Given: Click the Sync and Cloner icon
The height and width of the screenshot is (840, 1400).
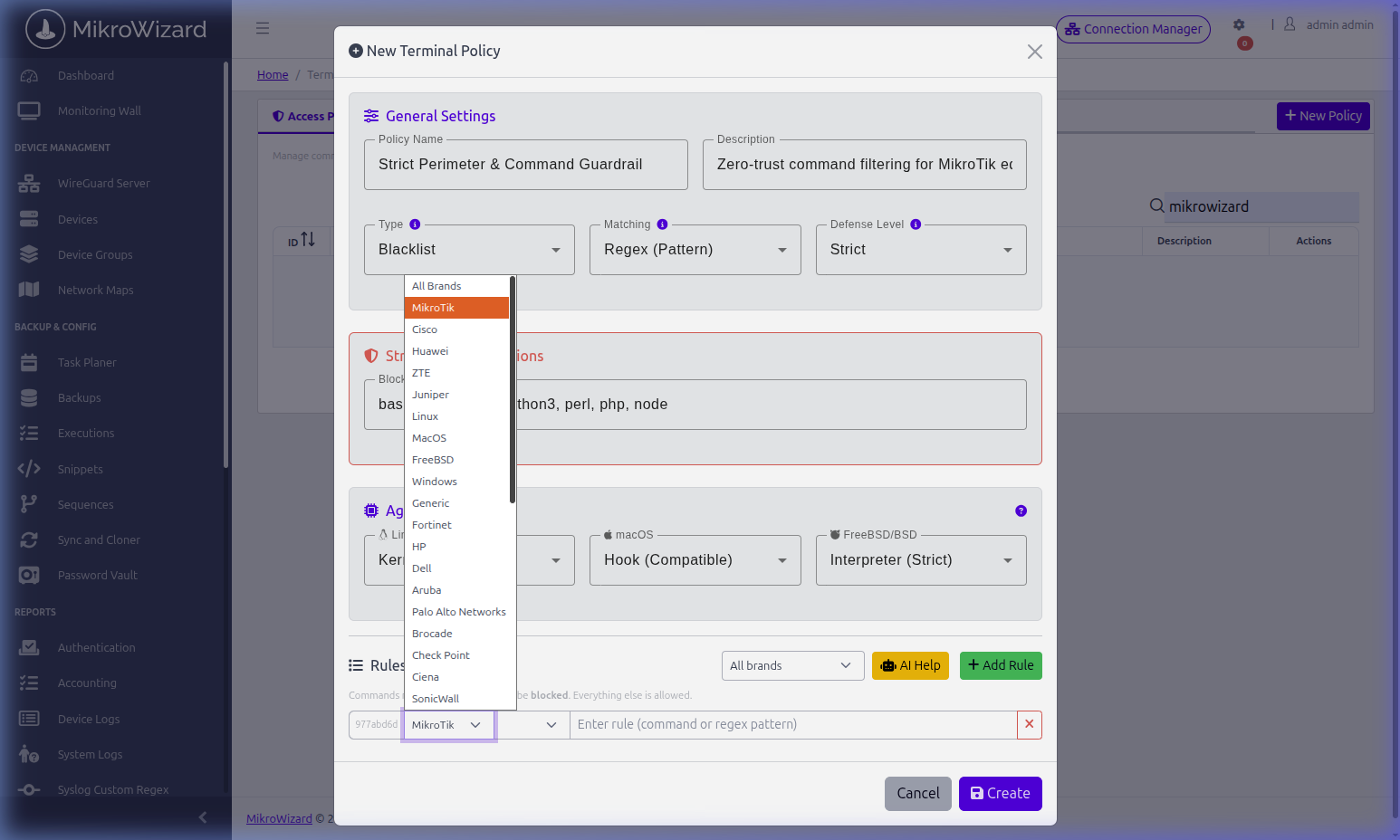Looking at the screenshot, I should tap(29, 539).
